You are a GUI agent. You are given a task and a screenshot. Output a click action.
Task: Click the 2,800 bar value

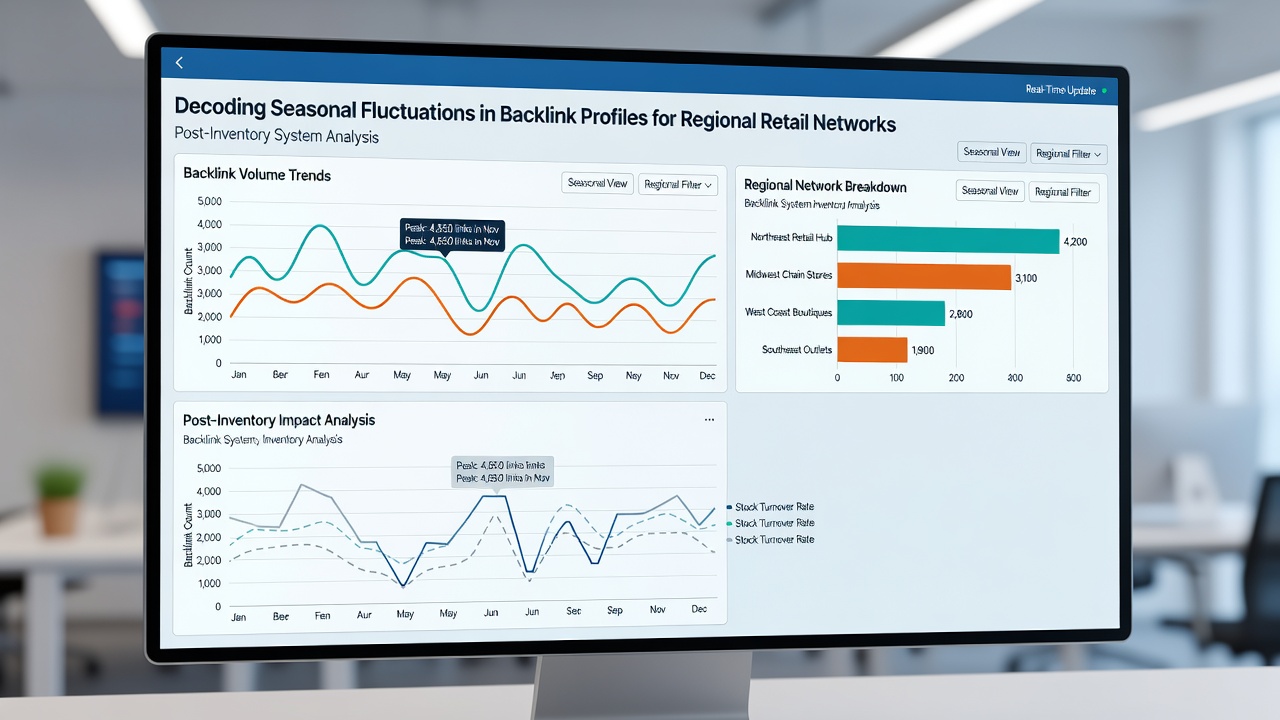pos(960,314)
